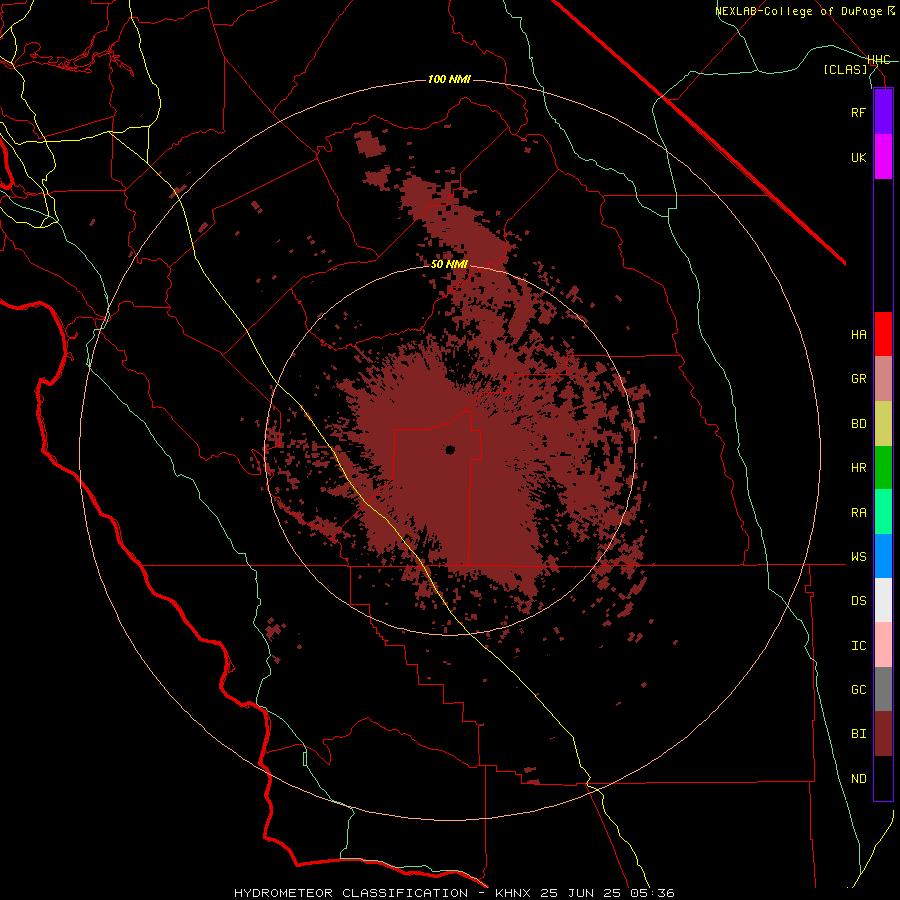Screen dimensions: 900x900
Task: Click the GC legend label
Action: pos(858,689)
